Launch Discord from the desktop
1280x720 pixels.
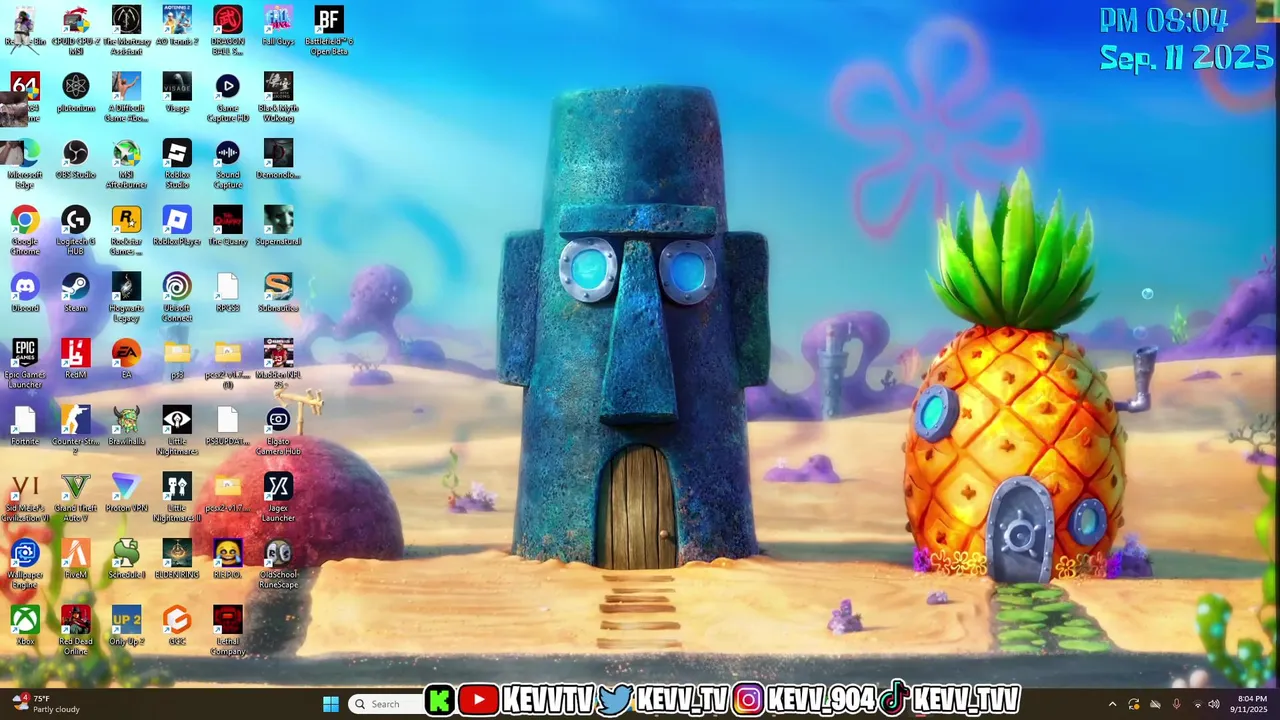25,293
